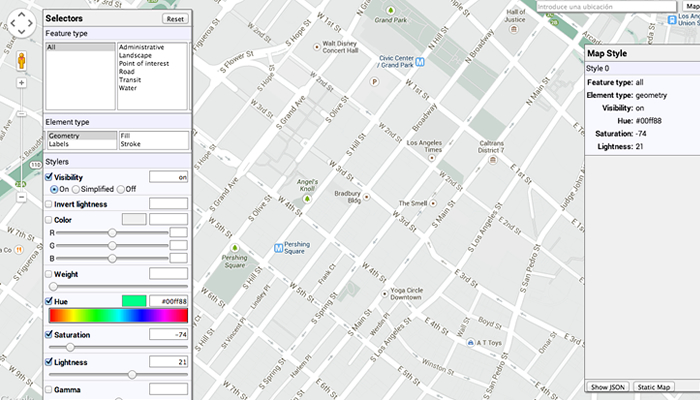Uncheck the Hue styler checkbox
This screenshot has height=400, width=700.
50,300
